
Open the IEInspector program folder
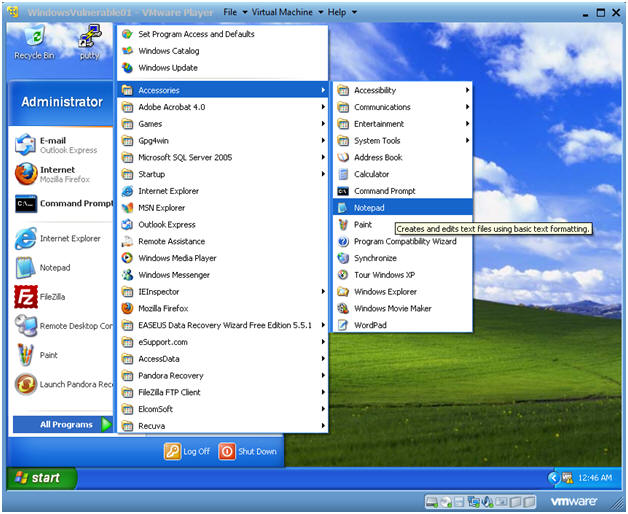click(223, 292)
